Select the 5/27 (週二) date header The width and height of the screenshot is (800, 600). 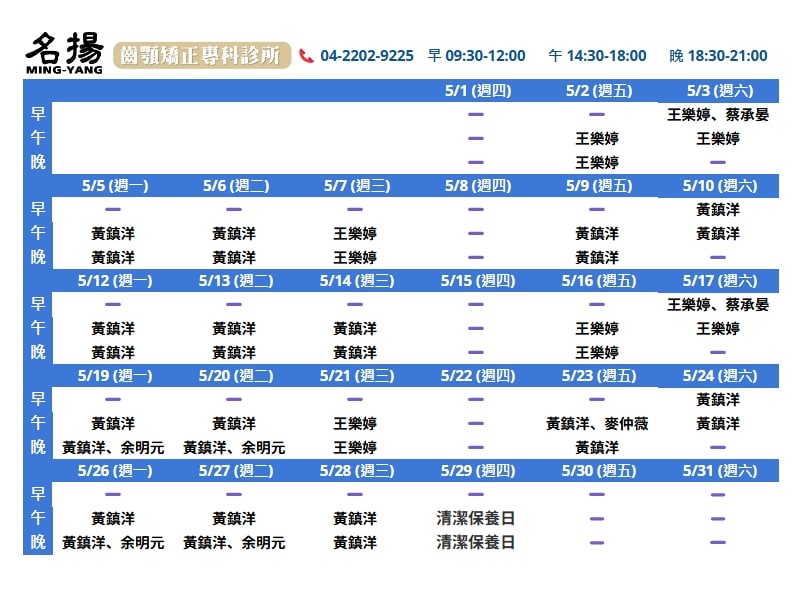tap(236, 470)
